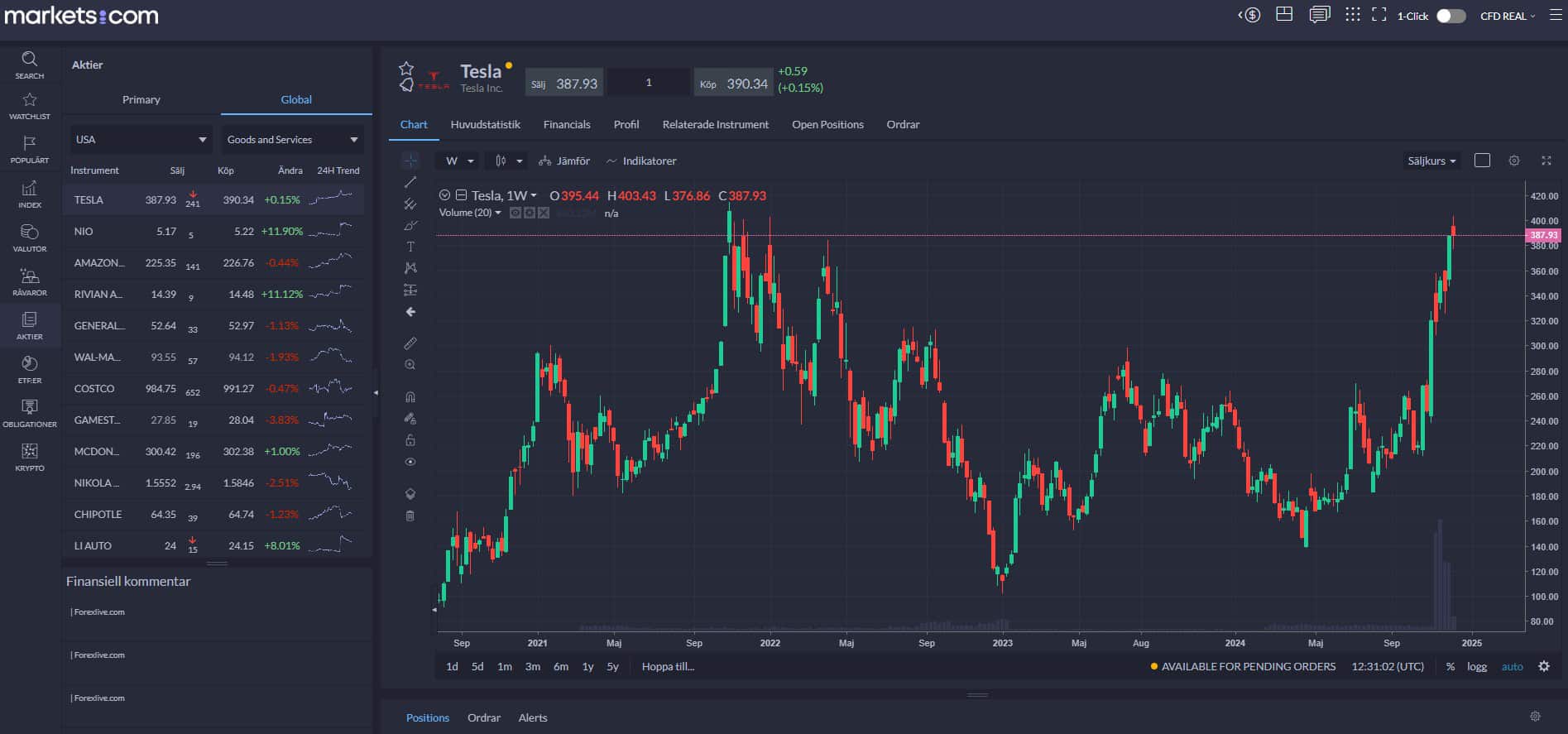The image size is (1568, 734).
Task: Open the ETF:ER sidebar section
Action: click(30, 370)
